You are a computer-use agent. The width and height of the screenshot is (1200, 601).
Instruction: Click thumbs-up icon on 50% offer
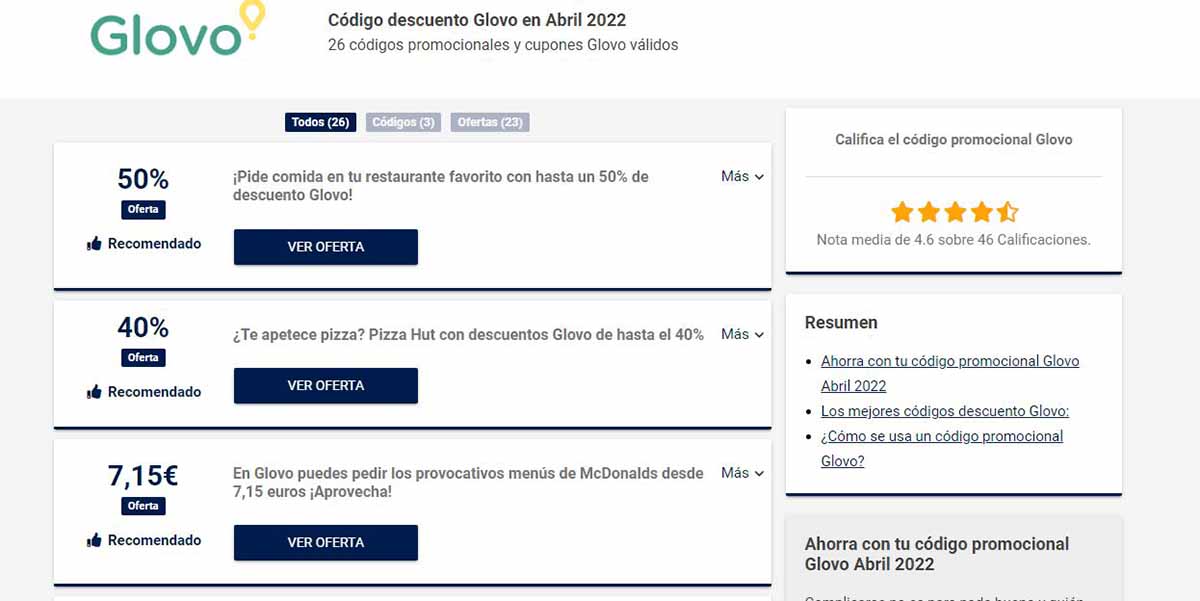coord(95,244)
